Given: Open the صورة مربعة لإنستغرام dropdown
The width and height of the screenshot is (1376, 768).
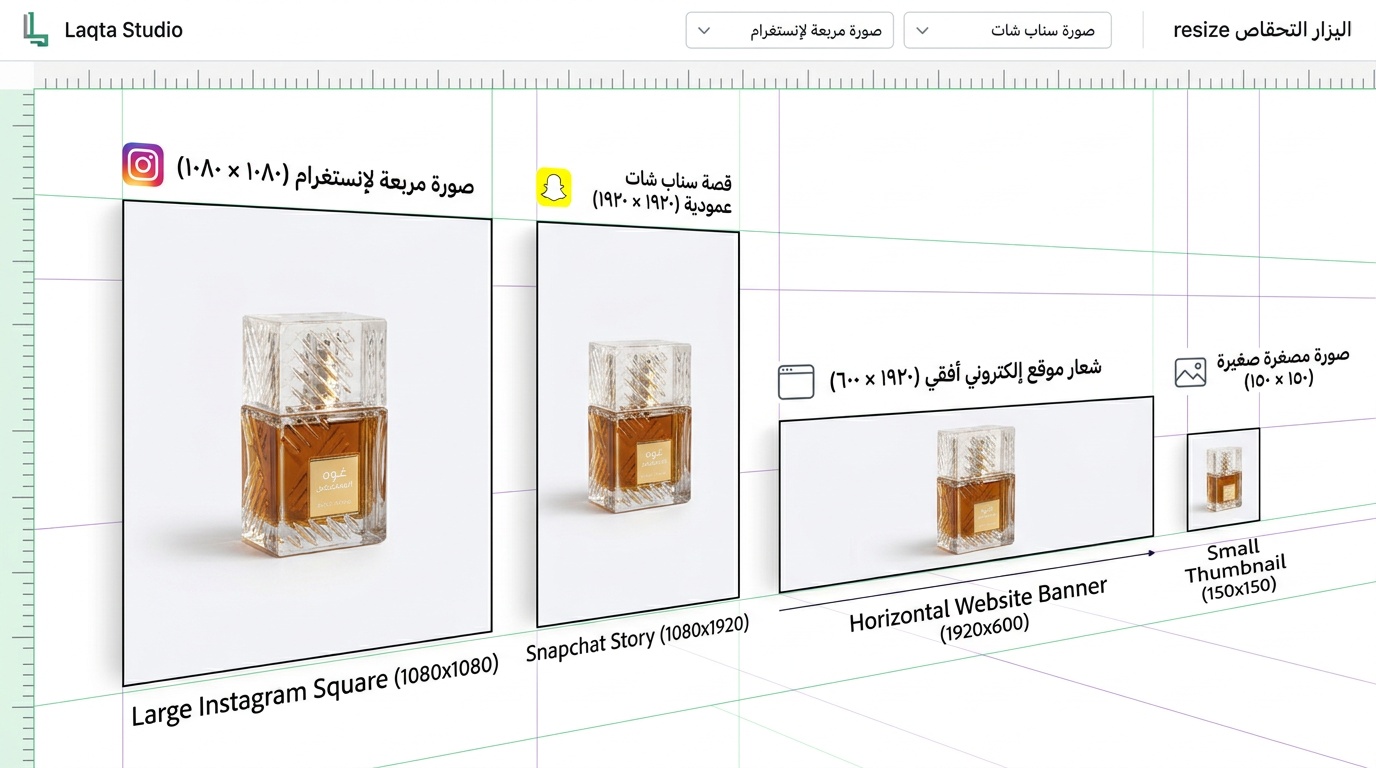Looking at the screenshot, I should 789,30.
